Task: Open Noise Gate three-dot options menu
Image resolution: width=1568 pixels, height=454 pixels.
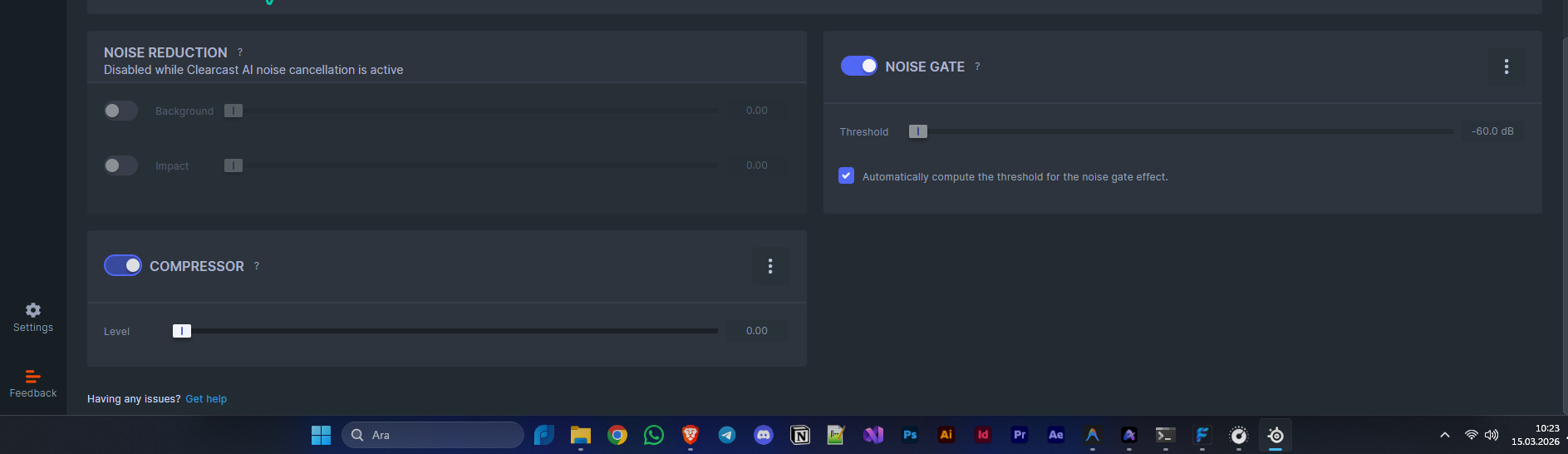Action: pyautogui.click(x=1506, y=67)
